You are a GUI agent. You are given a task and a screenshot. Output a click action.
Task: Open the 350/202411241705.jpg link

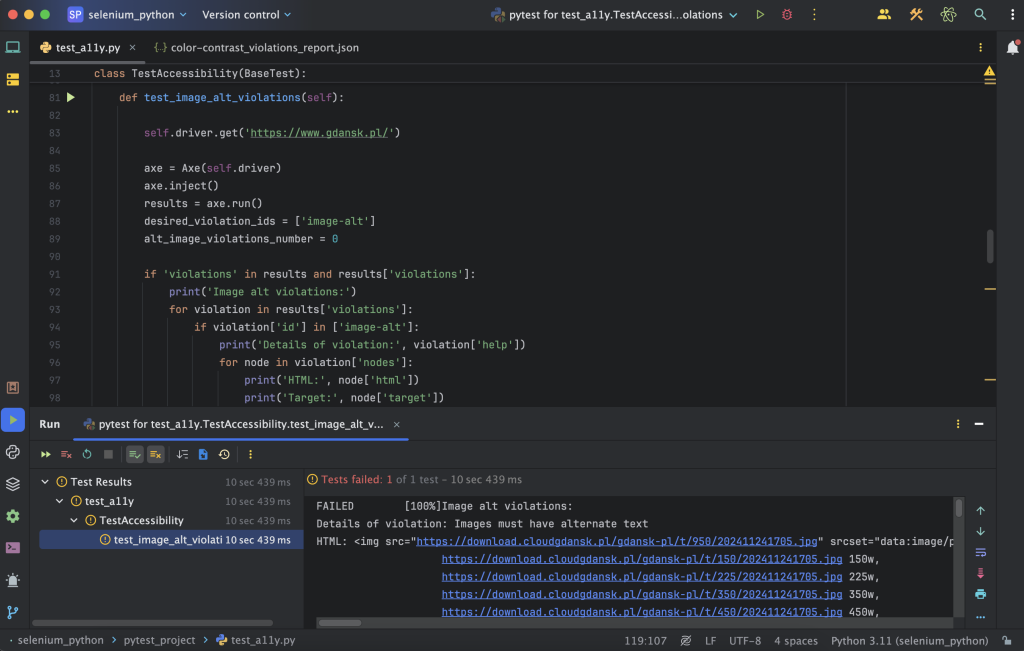coord(642,594)
